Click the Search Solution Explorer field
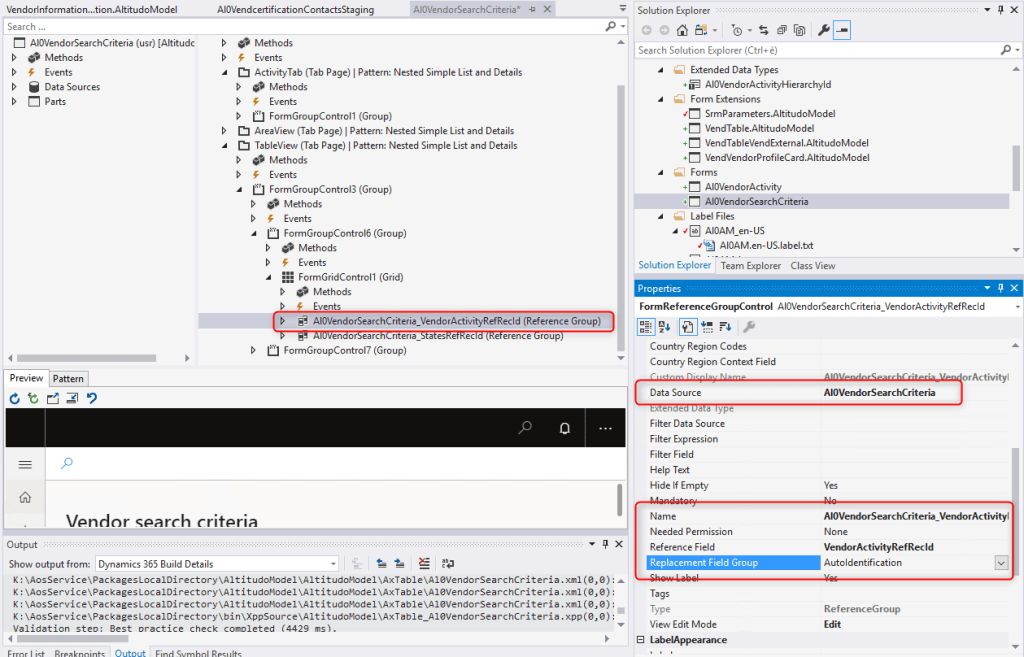 pos(820,50)
